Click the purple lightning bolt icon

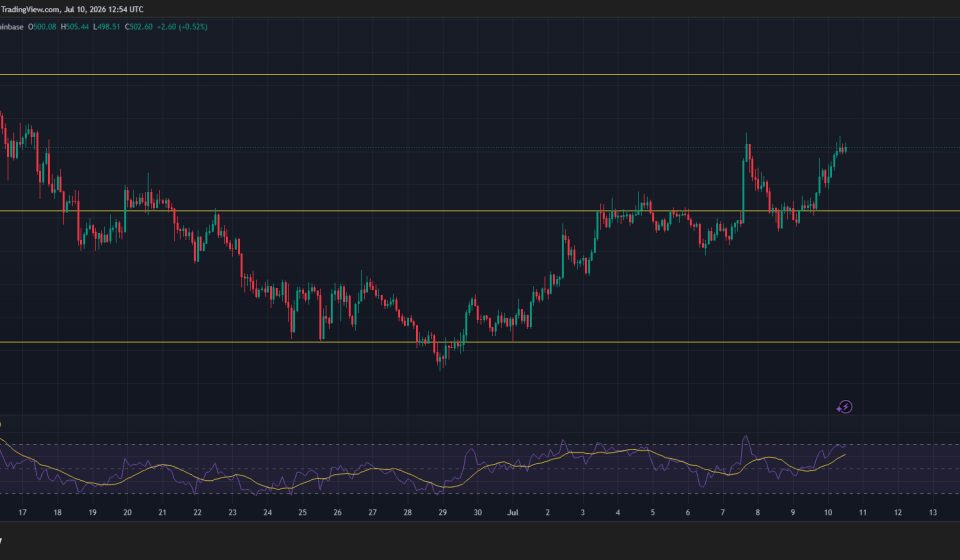coord(844,407)
